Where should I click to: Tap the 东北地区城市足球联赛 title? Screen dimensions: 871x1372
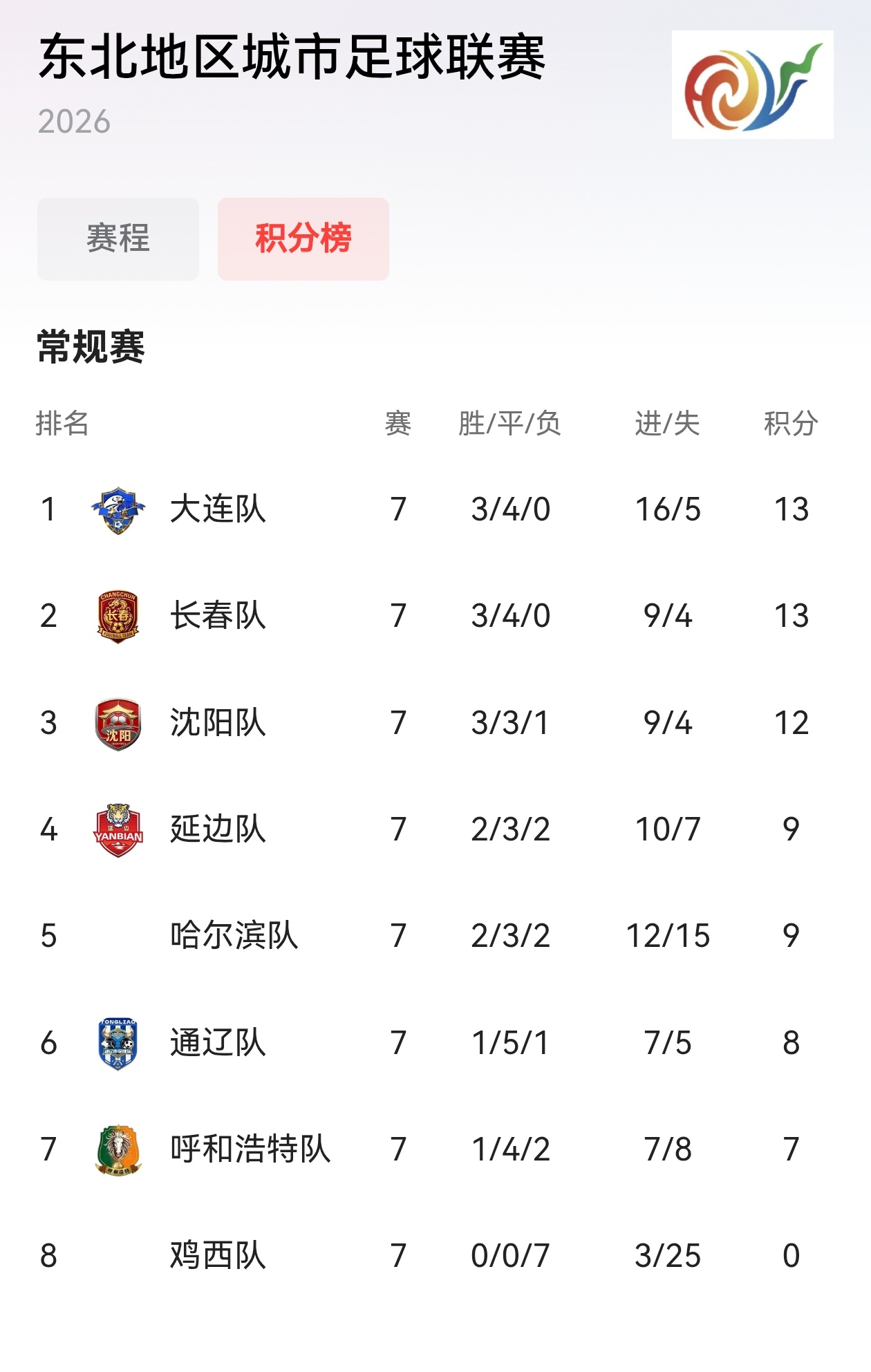tap(292, 57)
